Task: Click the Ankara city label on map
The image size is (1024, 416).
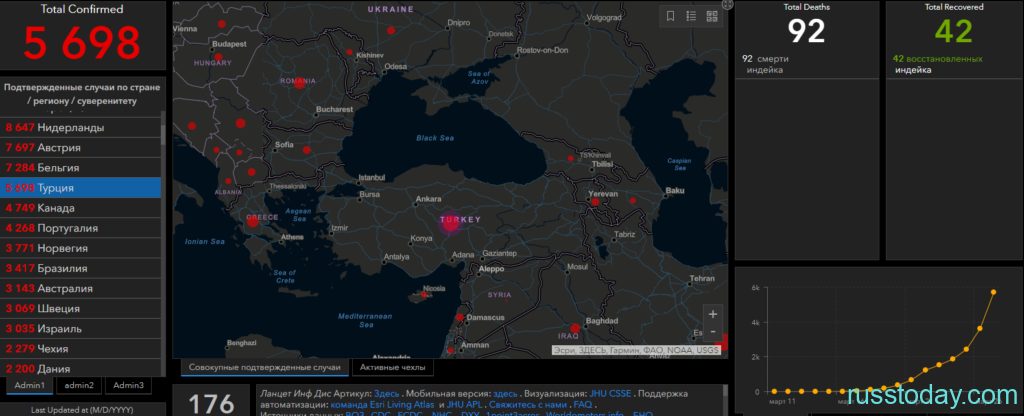Action: click(x=429, y=199)
